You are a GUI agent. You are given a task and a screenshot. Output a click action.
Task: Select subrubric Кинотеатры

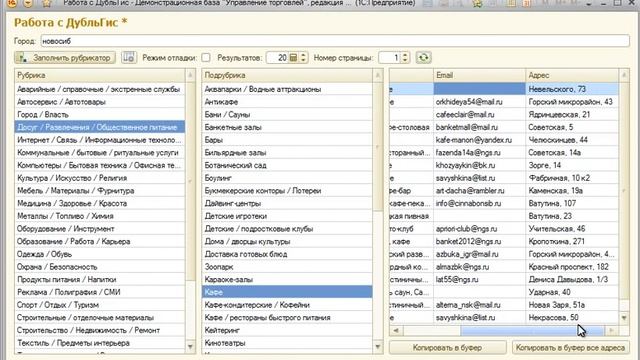(x=287, y=342)
